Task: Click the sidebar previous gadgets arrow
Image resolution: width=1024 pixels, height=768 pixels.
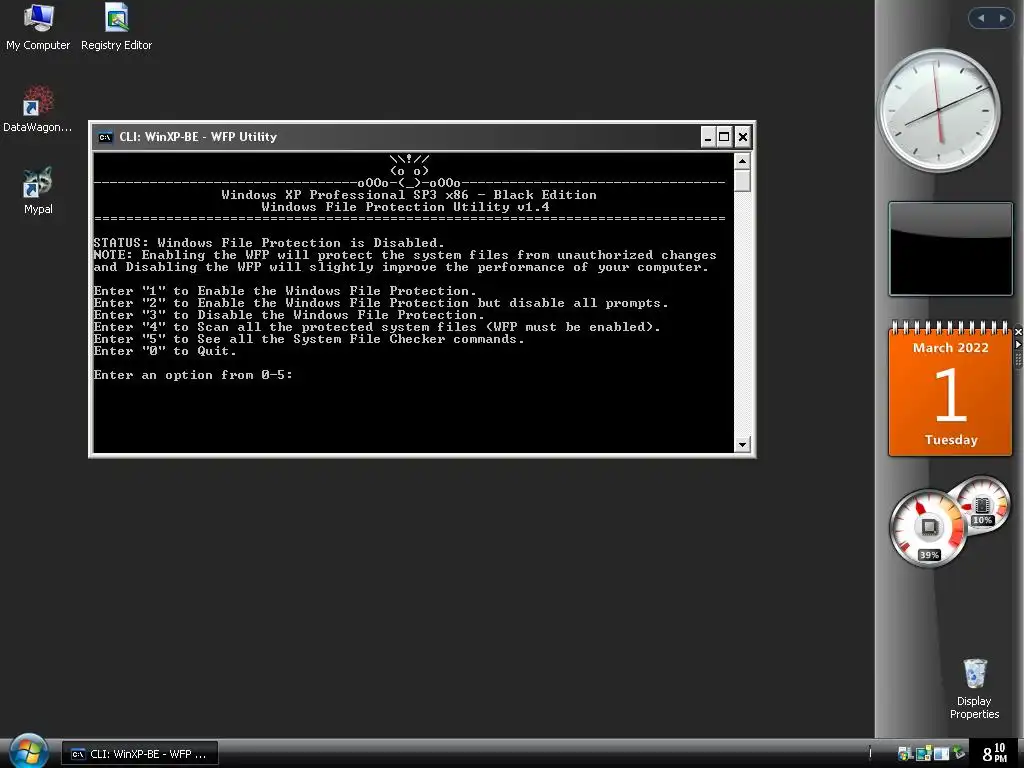Action: (981, 18)
